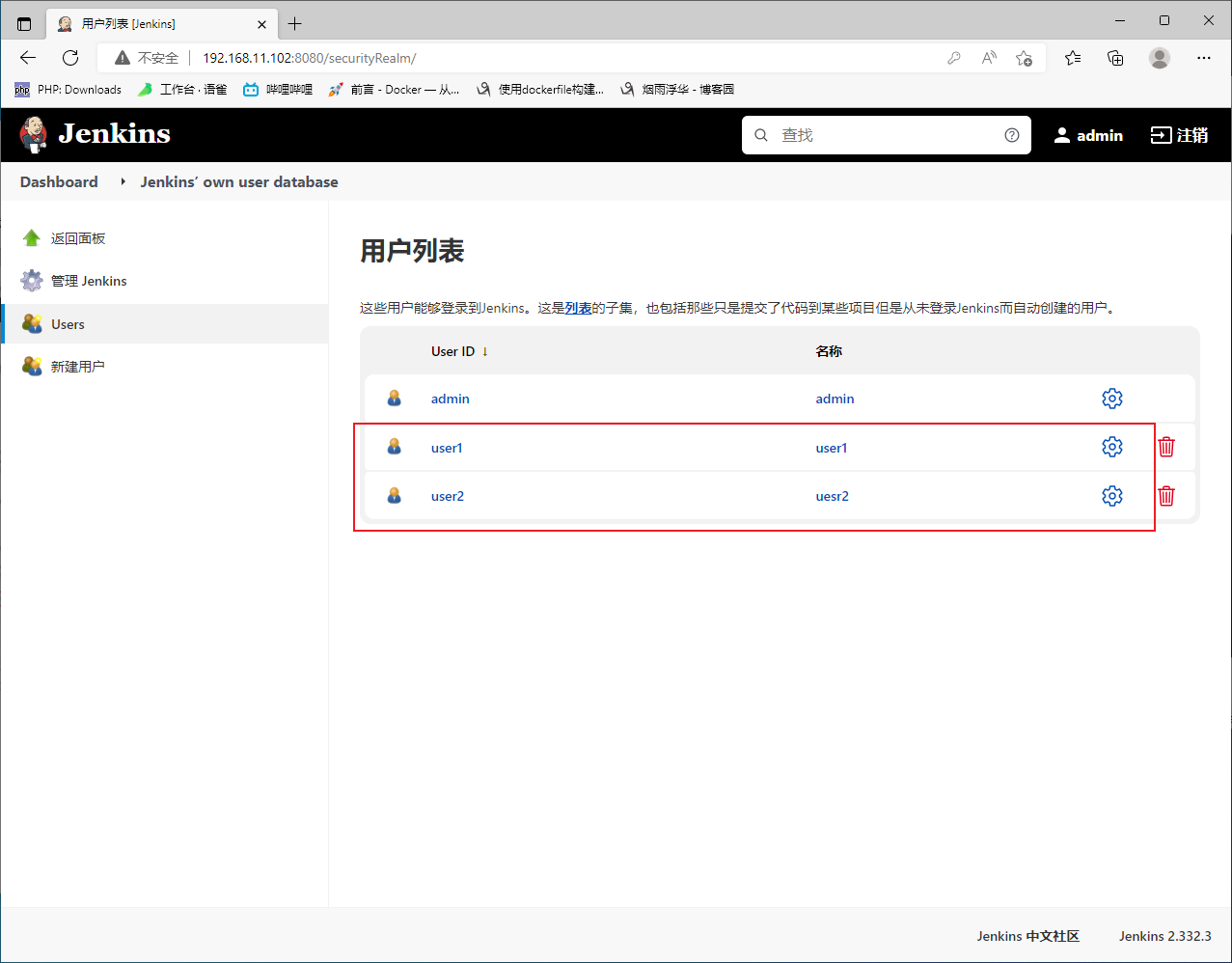Click the 名称 column header

[x=829, y=351]
